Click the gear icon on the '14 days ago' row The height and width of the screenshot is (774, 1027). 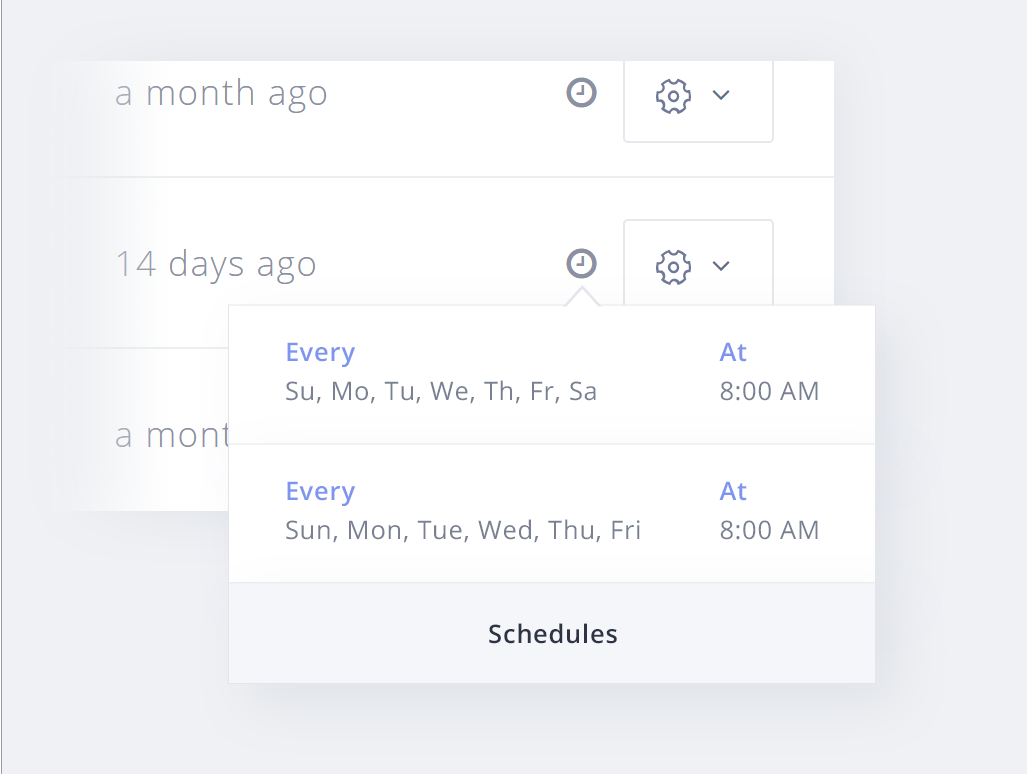[673, 266]
